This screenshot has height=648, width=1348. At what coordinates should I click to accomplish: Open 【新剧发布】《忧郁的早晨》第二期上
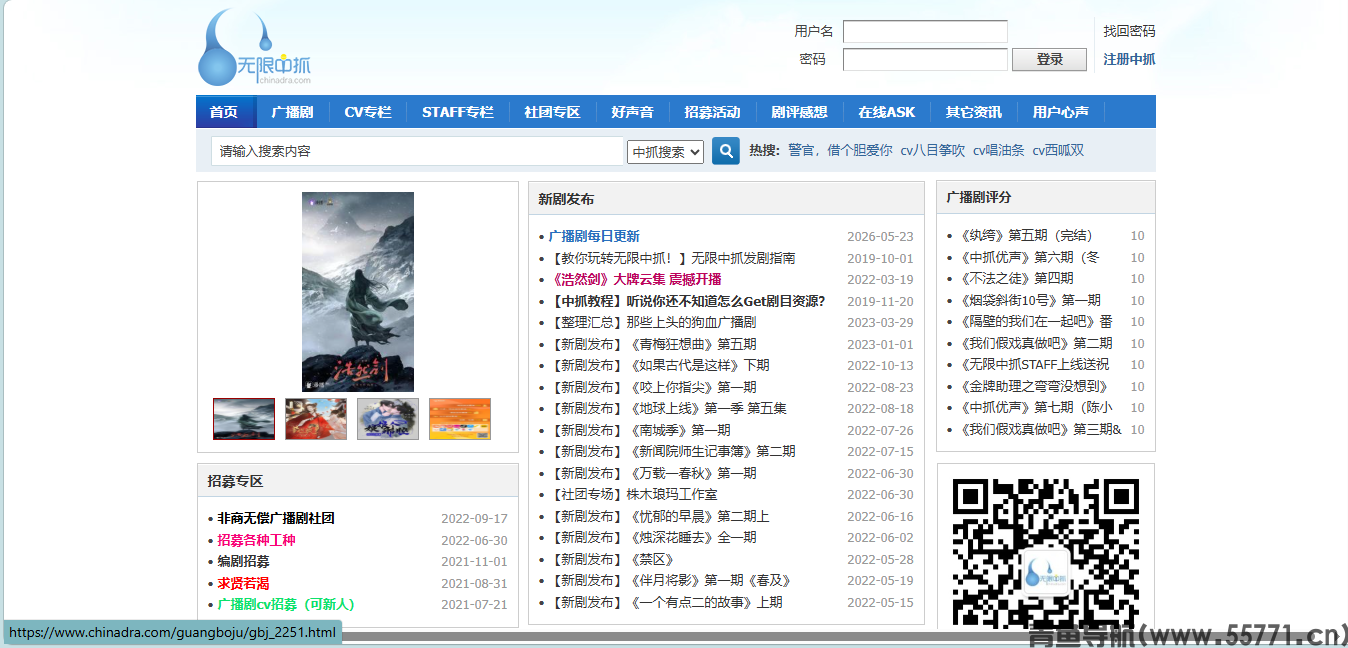[x=659, y=516]
